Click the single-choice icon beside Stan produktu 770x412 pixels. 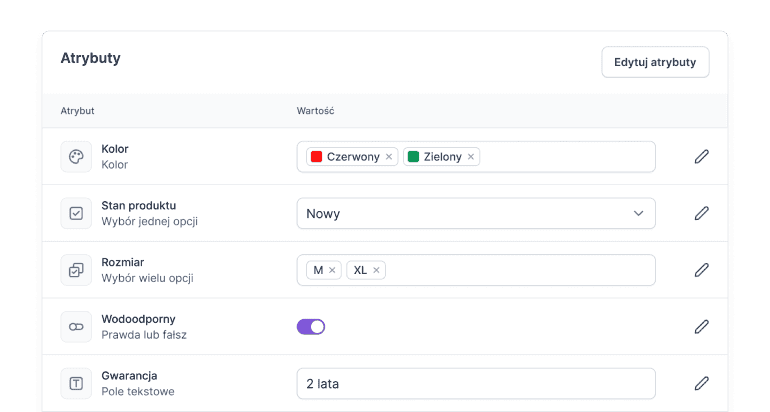(x=76, y=213)
